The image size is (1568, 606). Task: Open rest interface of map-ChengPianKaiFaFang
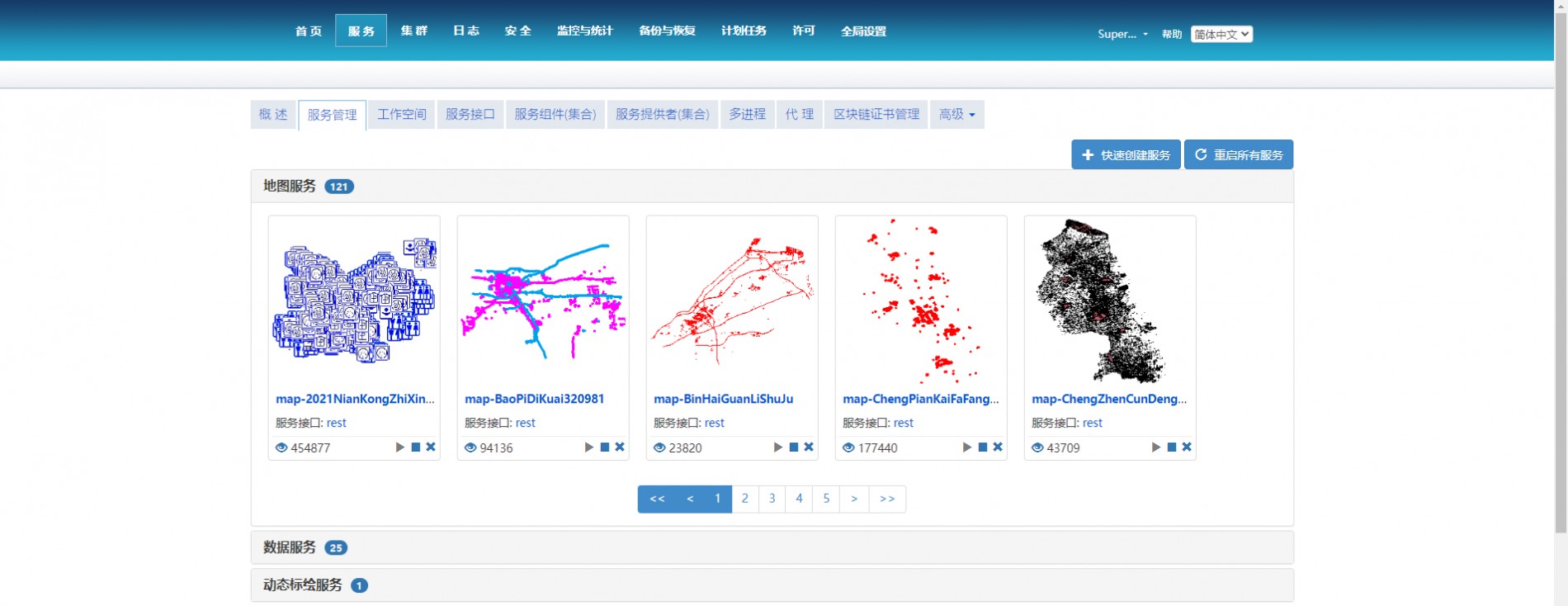coord(904,423)
